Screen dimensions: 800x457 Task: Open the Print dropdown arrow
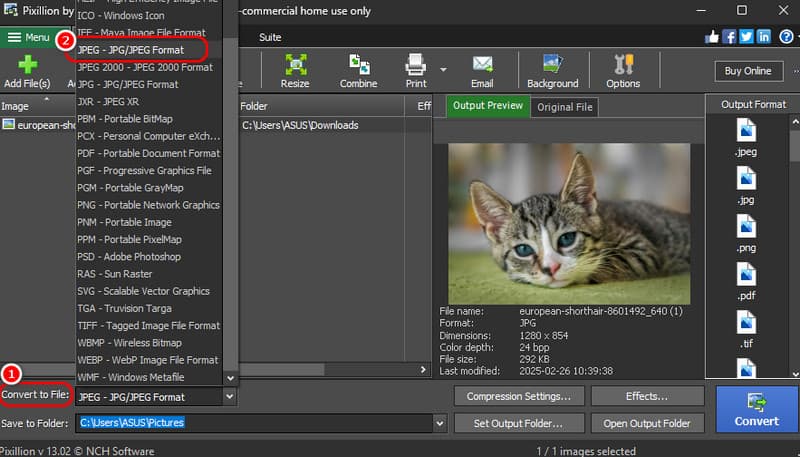click(442, 70)
